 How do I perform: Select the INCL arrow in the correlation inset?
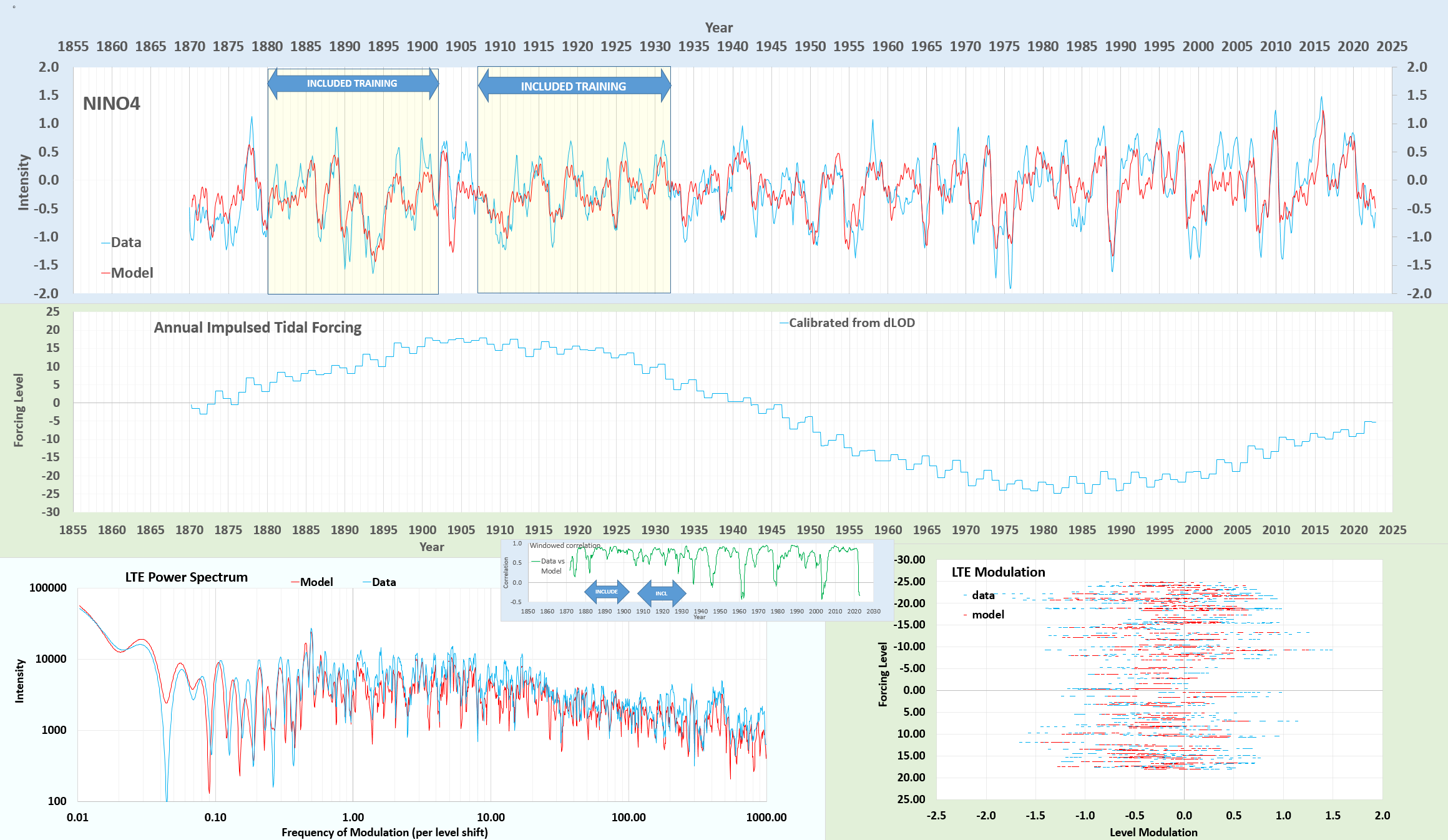click(x=661, y=593)
